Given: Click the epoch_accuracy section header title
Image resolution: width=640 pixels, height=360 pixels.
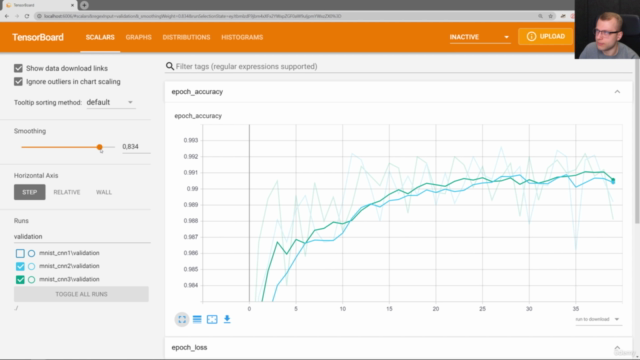Looking at the screenshot, I should click(197, 92).
